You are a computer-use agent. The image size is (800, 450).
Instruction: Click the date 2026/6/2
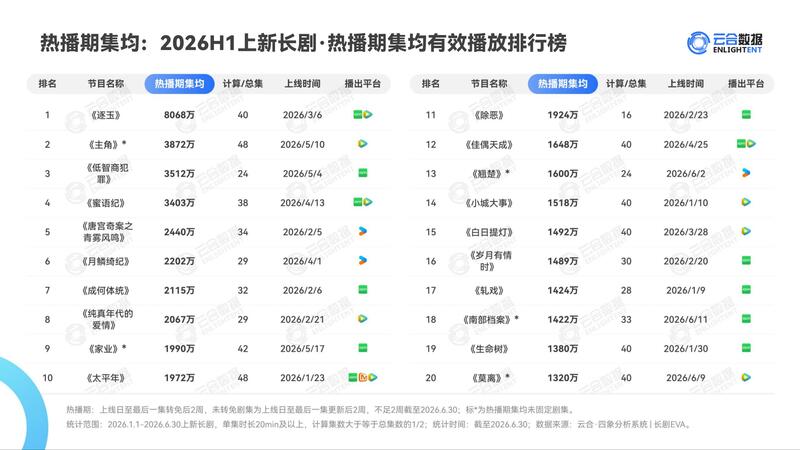coord(686,173)
